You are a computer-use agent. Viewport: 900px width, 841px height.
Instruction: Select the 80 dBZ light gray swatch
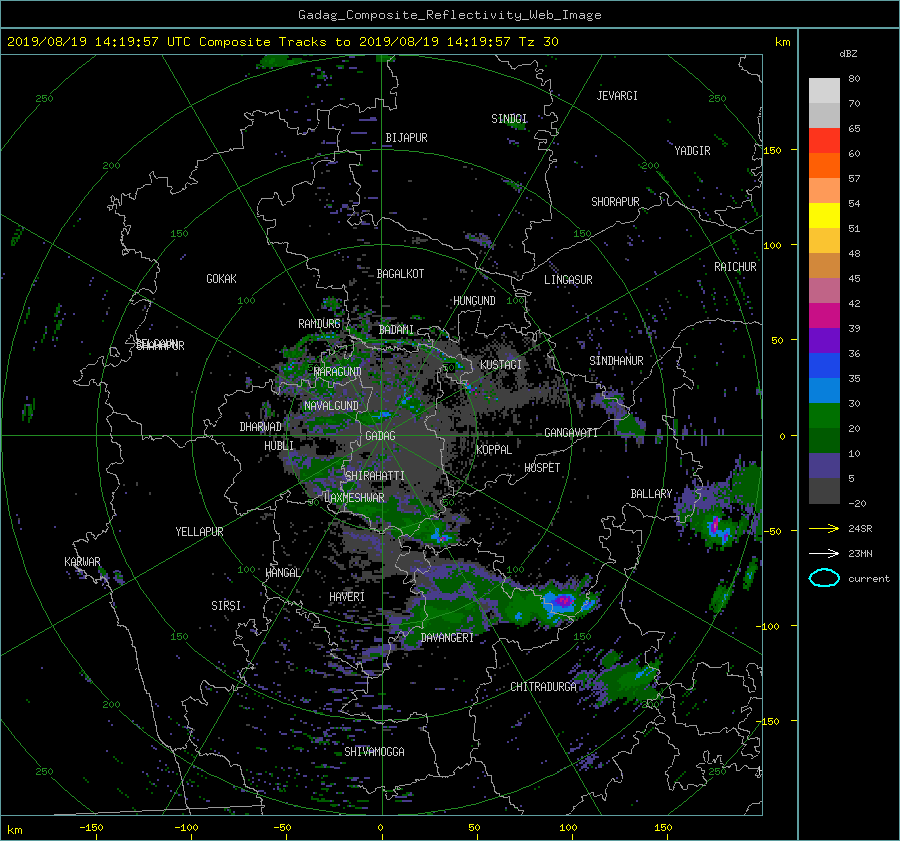click(x=824, y=90)
